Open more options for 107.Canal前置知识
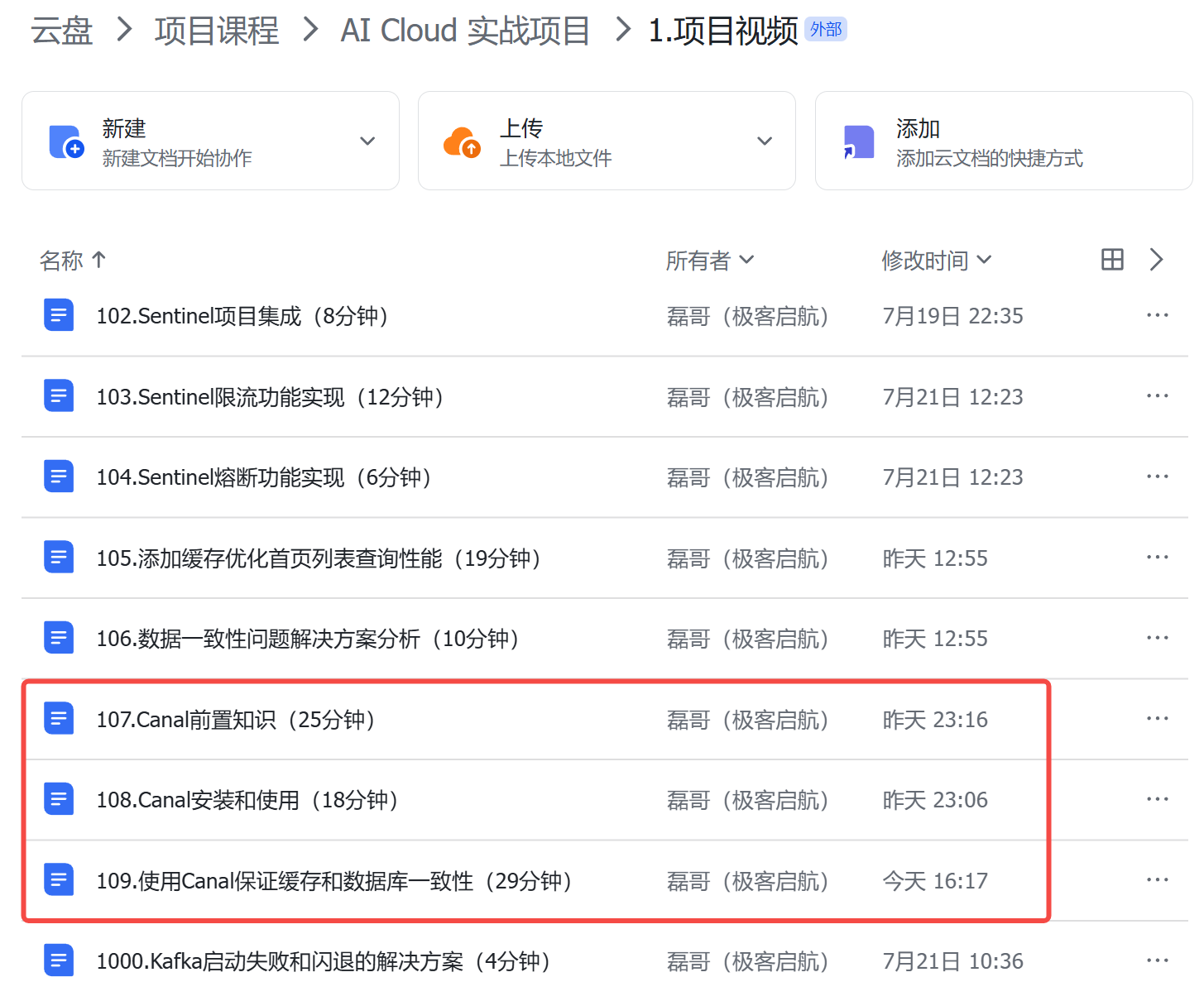Viewport: 1204px width, 1001px height. coord(1158,719)
